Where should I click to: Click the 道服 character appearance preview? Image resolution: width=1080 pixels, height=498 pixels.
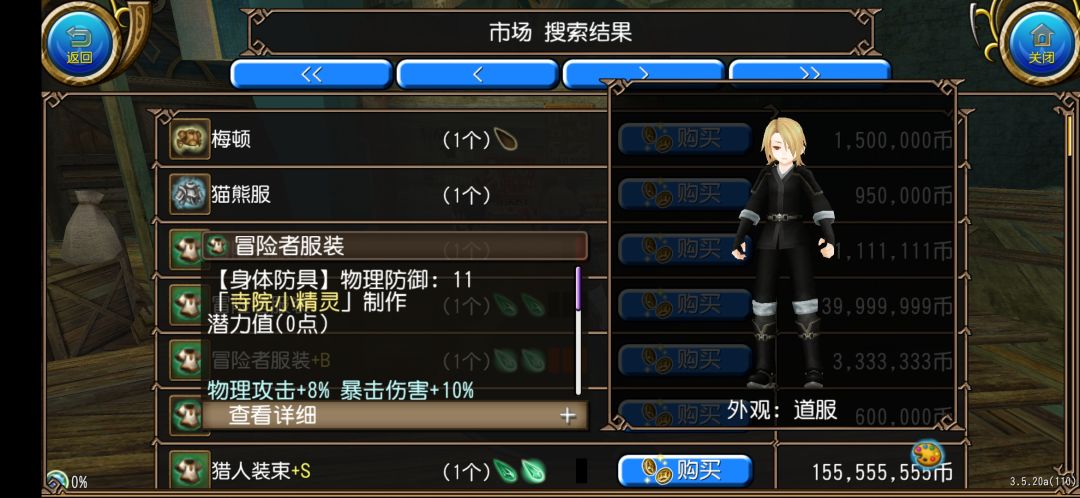[782, 251]
